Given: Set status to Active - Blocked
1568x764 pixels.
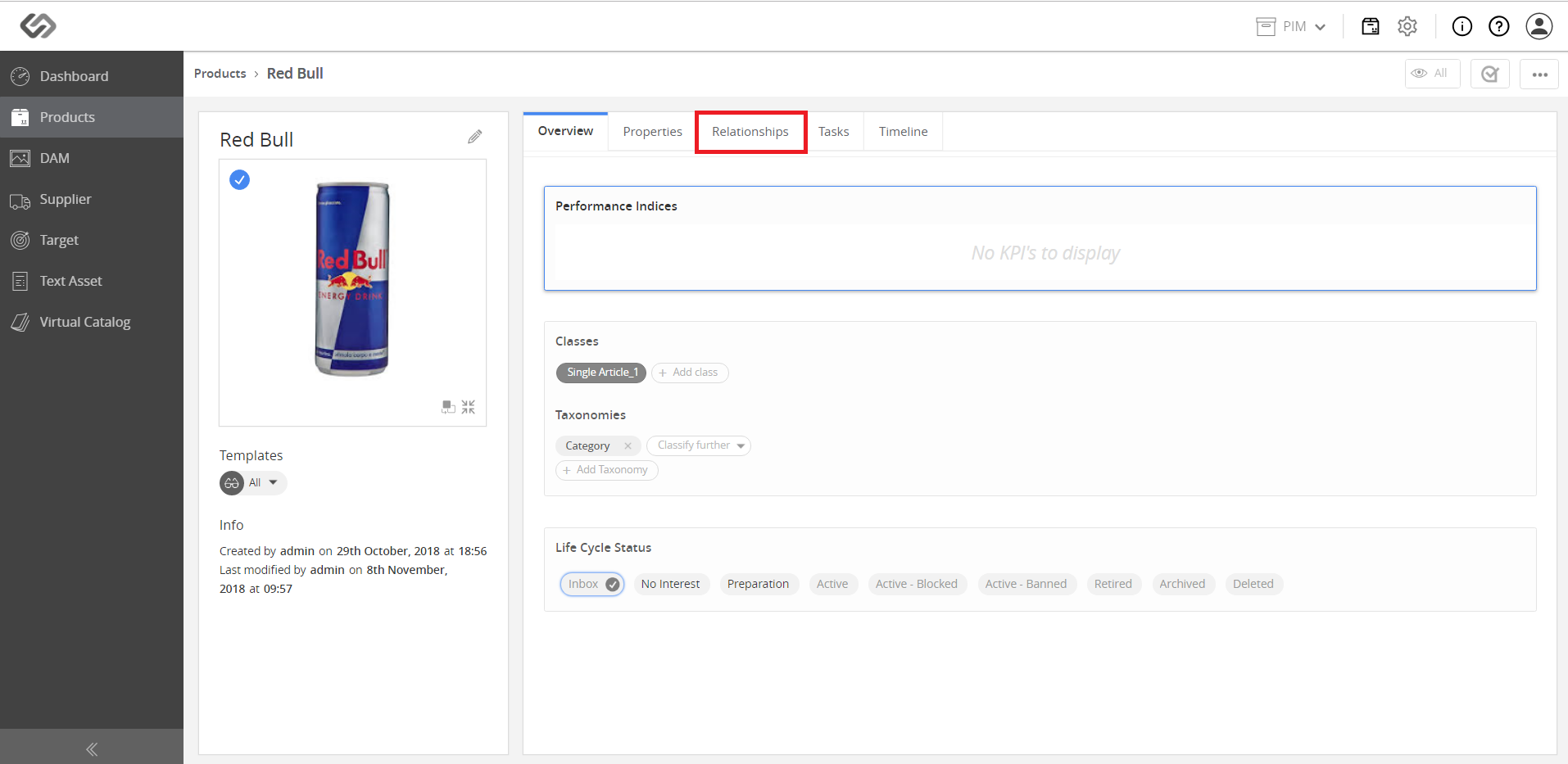Looking at the screenshot, I should tap(916, 584).
